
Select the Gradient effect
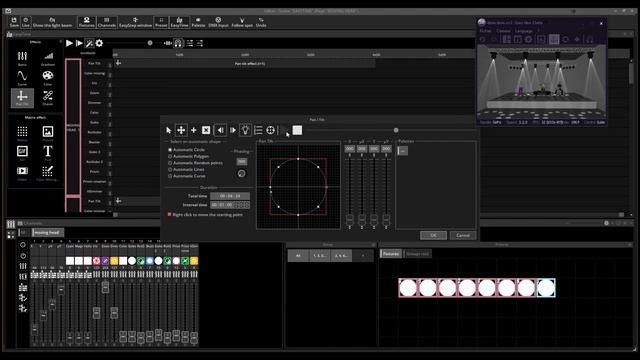48,58
